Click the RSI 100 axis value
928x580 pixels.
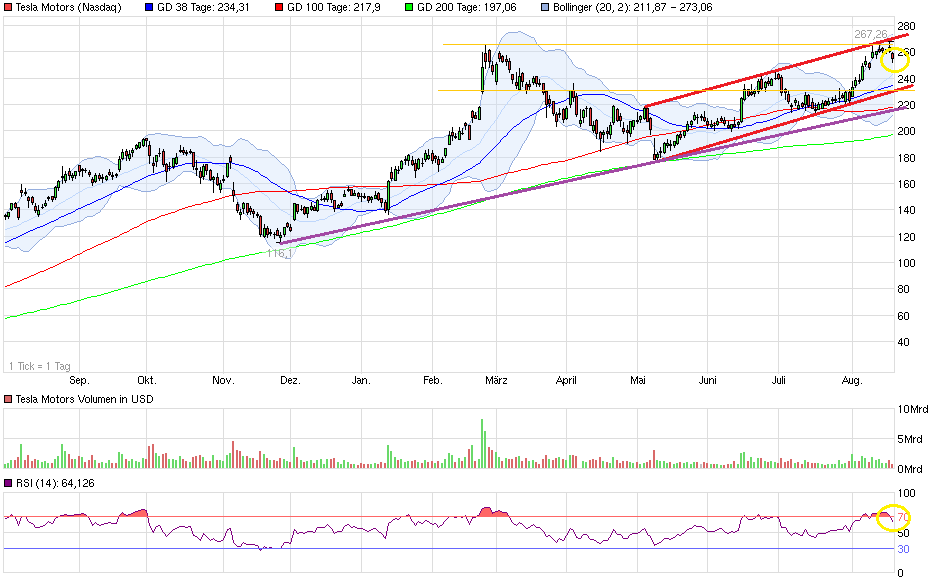coord(907,493)
